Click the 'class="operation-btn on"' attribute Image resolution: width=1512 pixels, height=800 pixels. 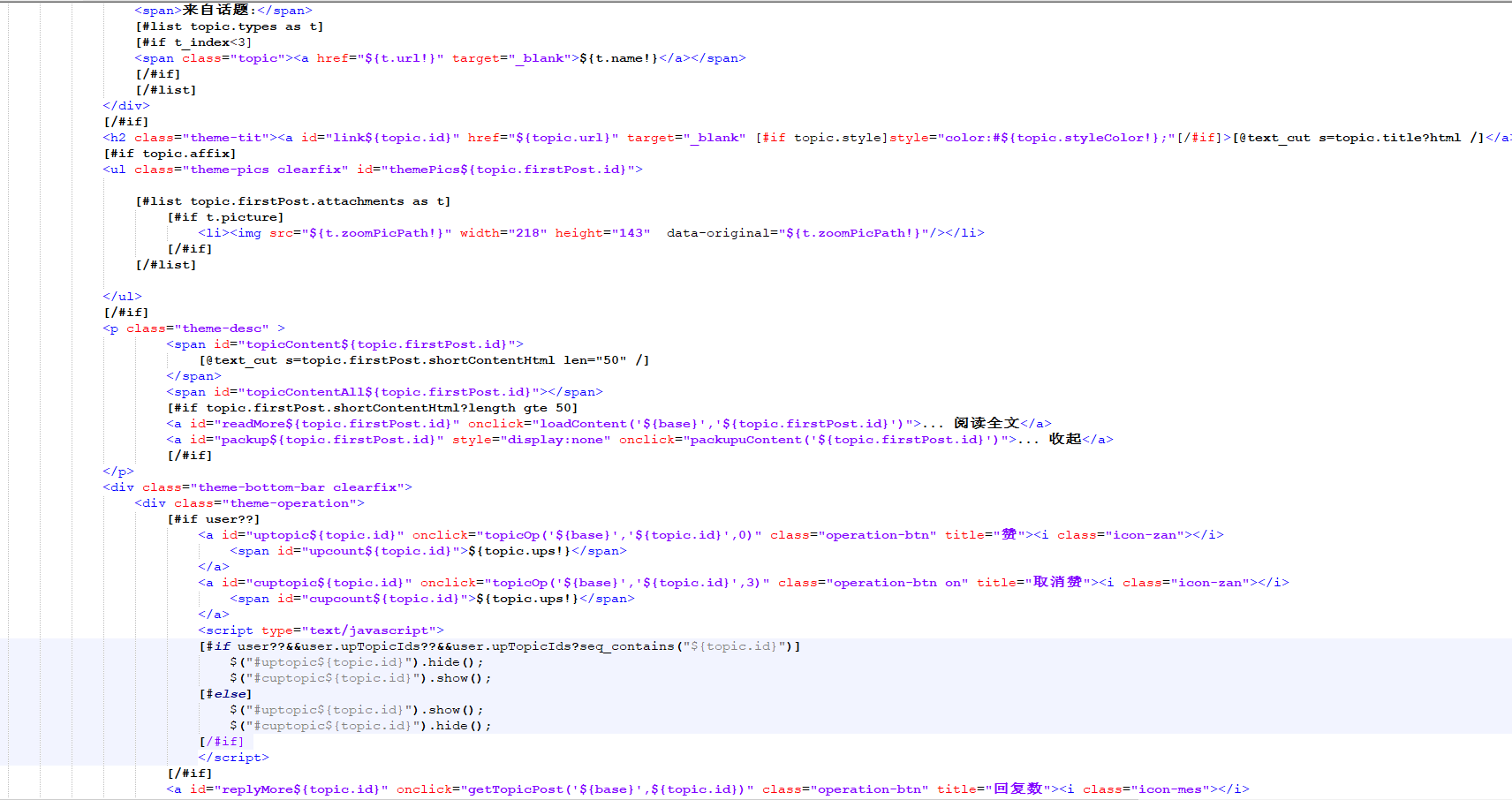(873, 583)
